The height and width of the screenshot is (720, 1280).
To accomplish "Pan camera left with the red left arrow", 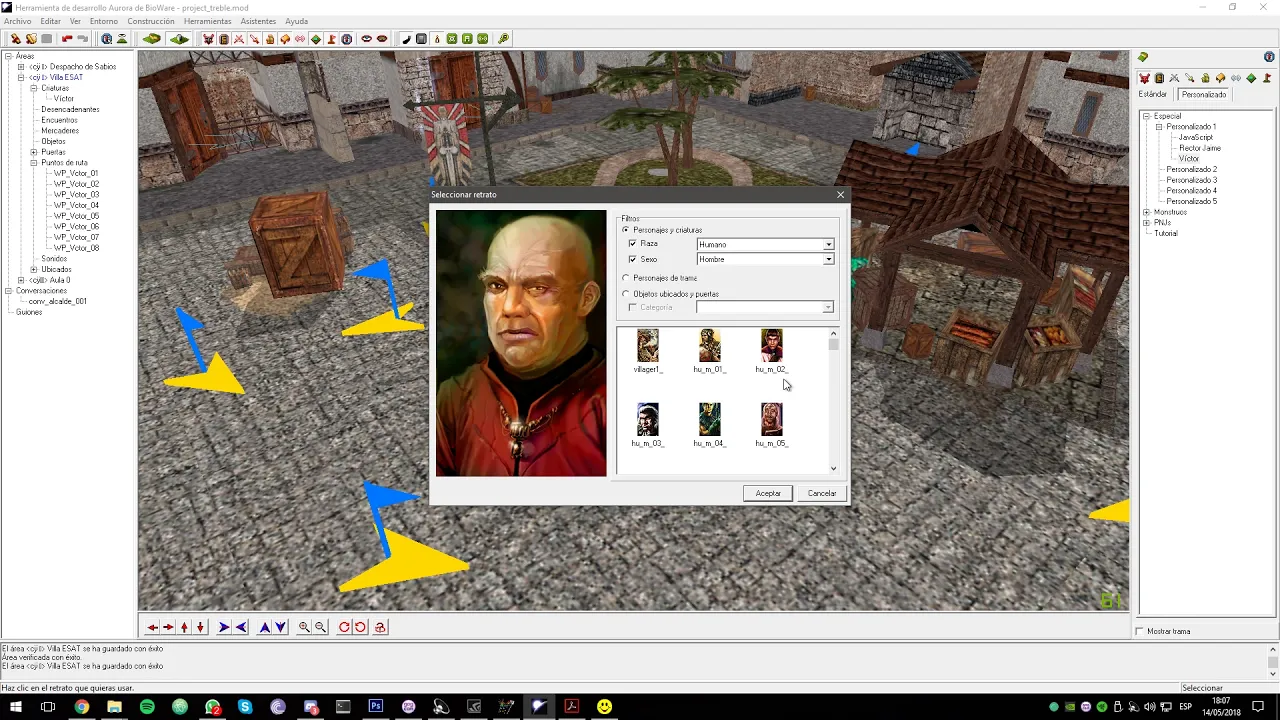I will point(152,627).
